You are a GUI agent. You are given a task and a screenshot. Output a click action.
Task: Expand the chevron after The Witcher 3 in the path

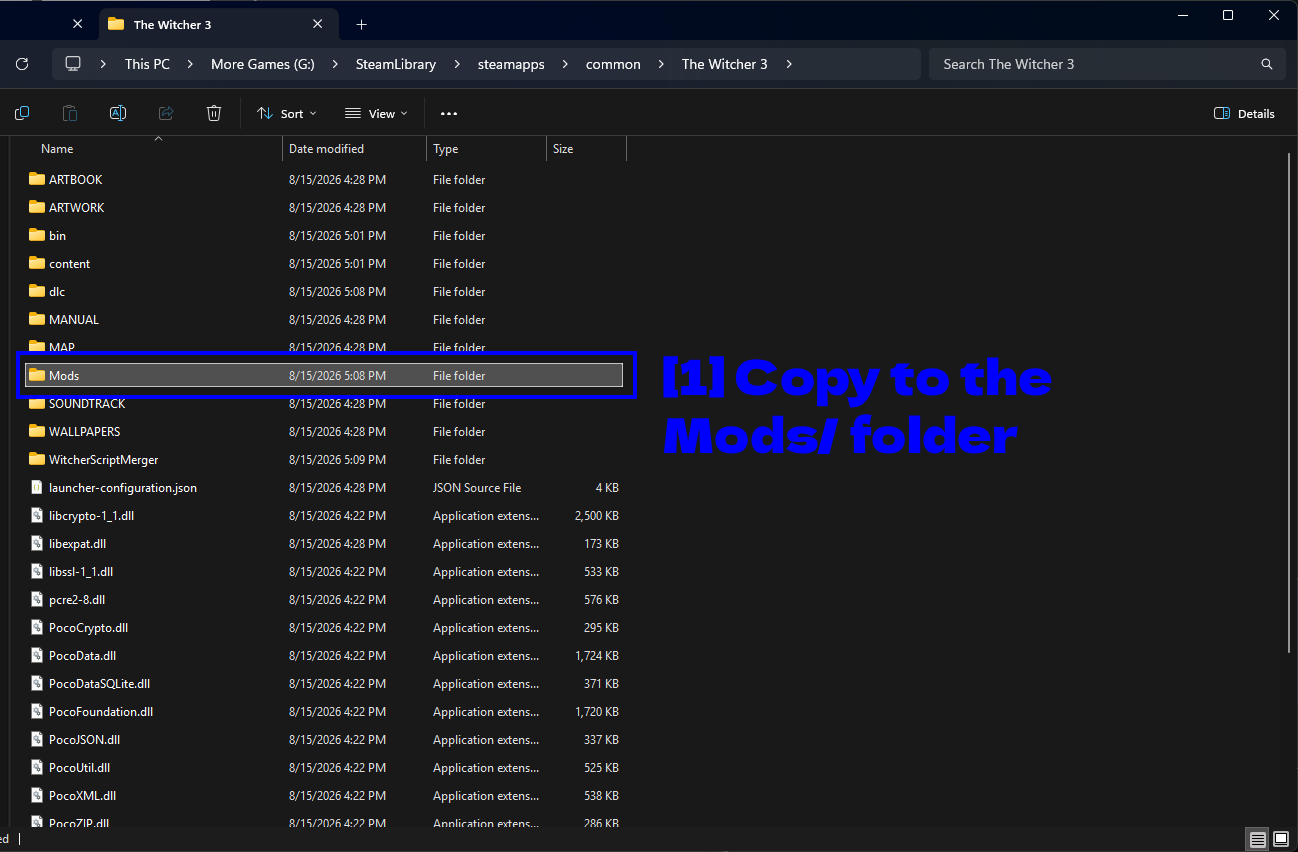[x=788, y=64]
